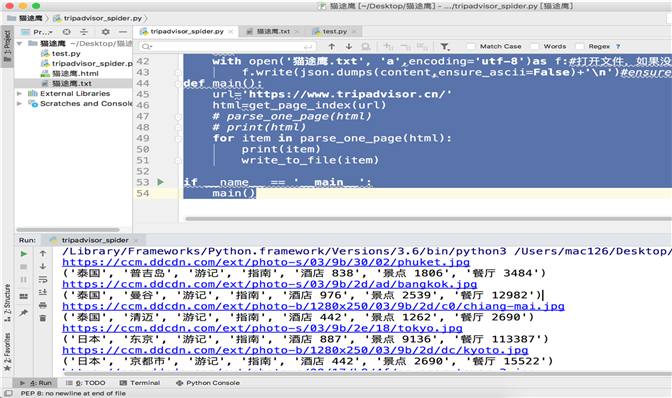
Task: Click the tripadvisor_spider.py breadcrumb in navigation bar
Action: click(102, 18)
